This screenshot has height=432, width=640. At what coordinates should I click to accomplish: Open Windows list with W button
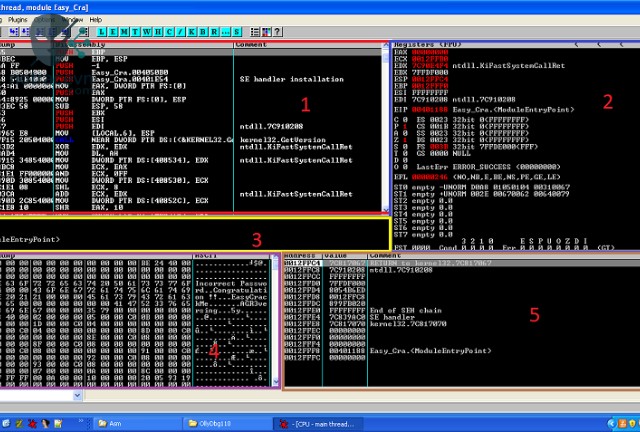(147, 31)
